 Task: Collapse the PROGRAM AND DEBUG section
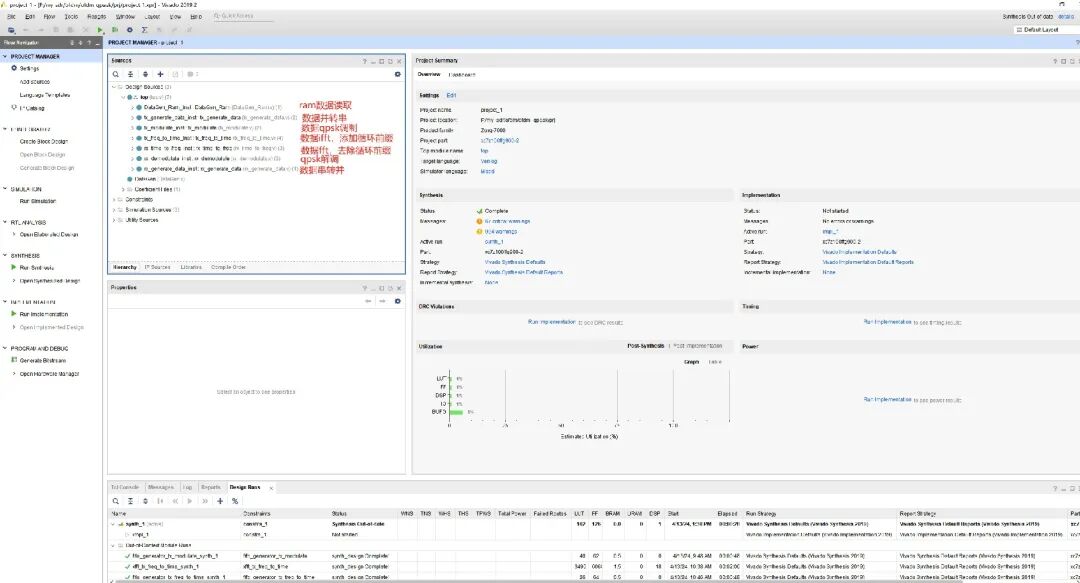pos(5,349)
